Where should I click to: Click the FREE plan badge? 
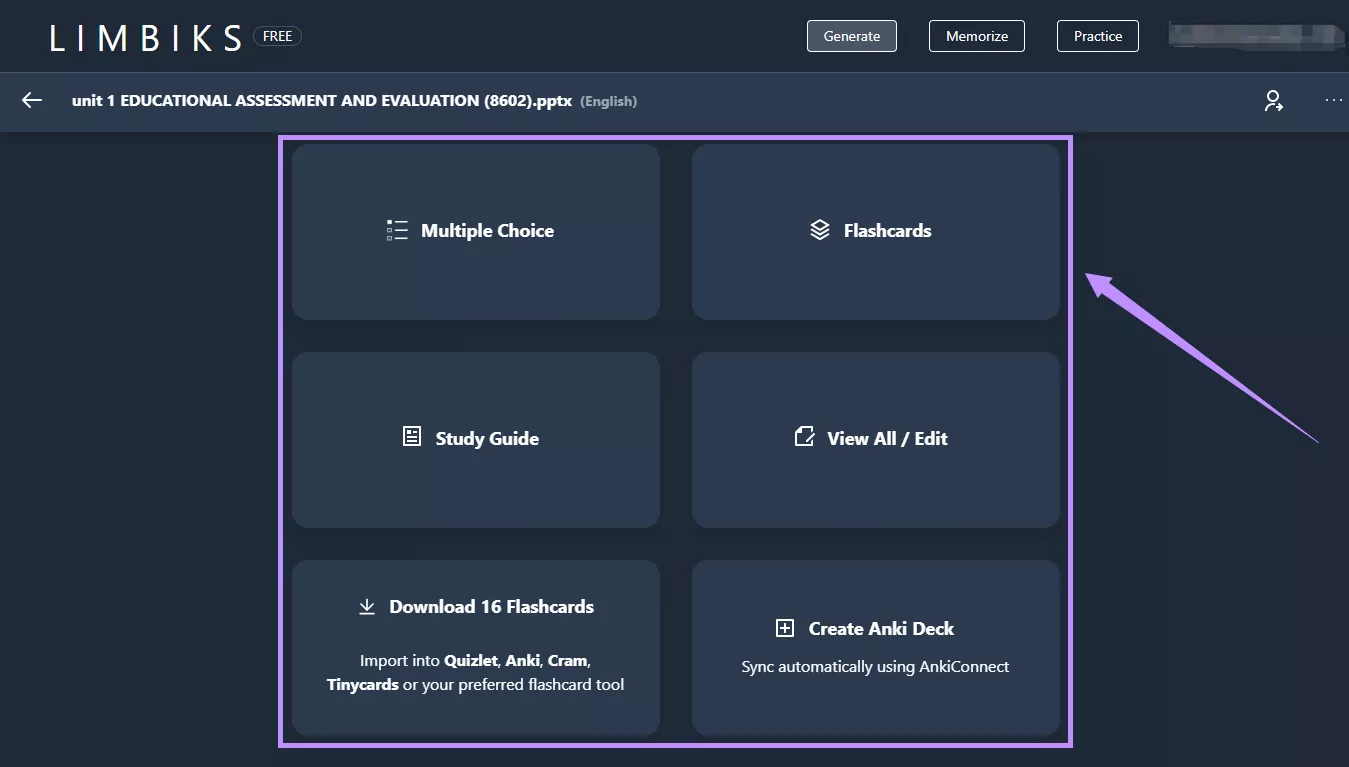pos(277,35)
